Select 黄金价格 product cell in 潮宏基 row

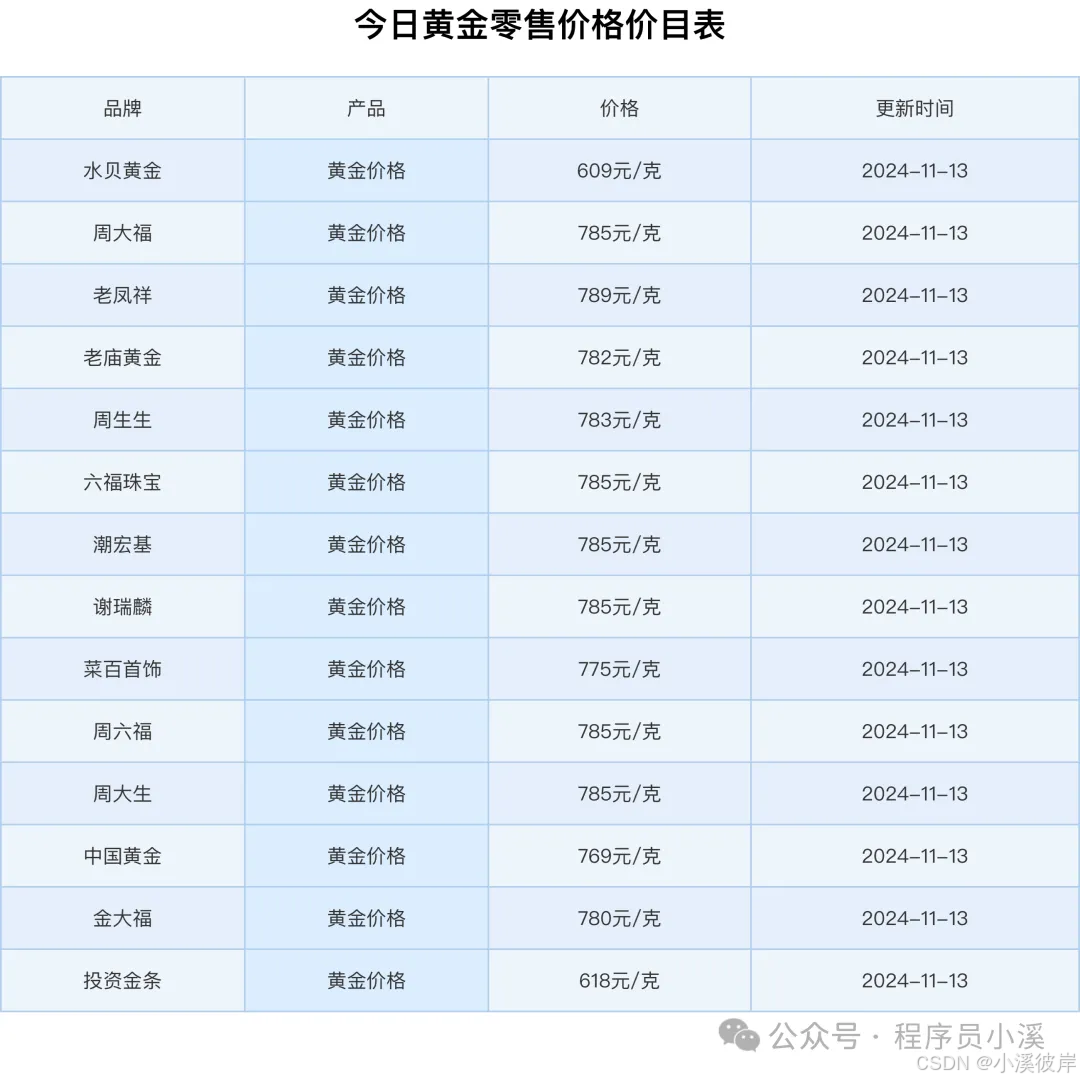tap(366, 545)
